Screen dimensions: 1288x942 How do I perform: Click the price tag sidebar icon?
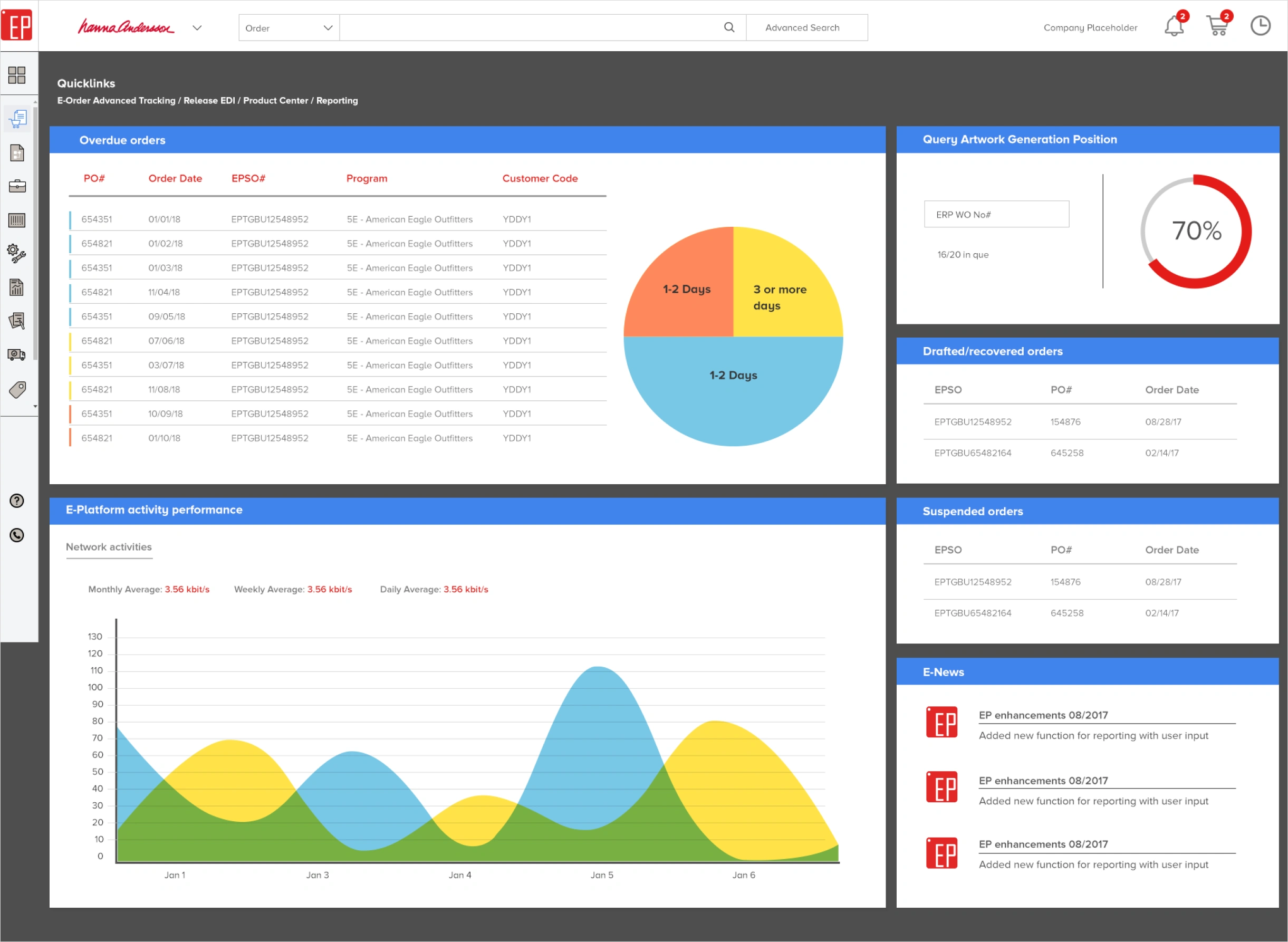[x=17, y=390]
